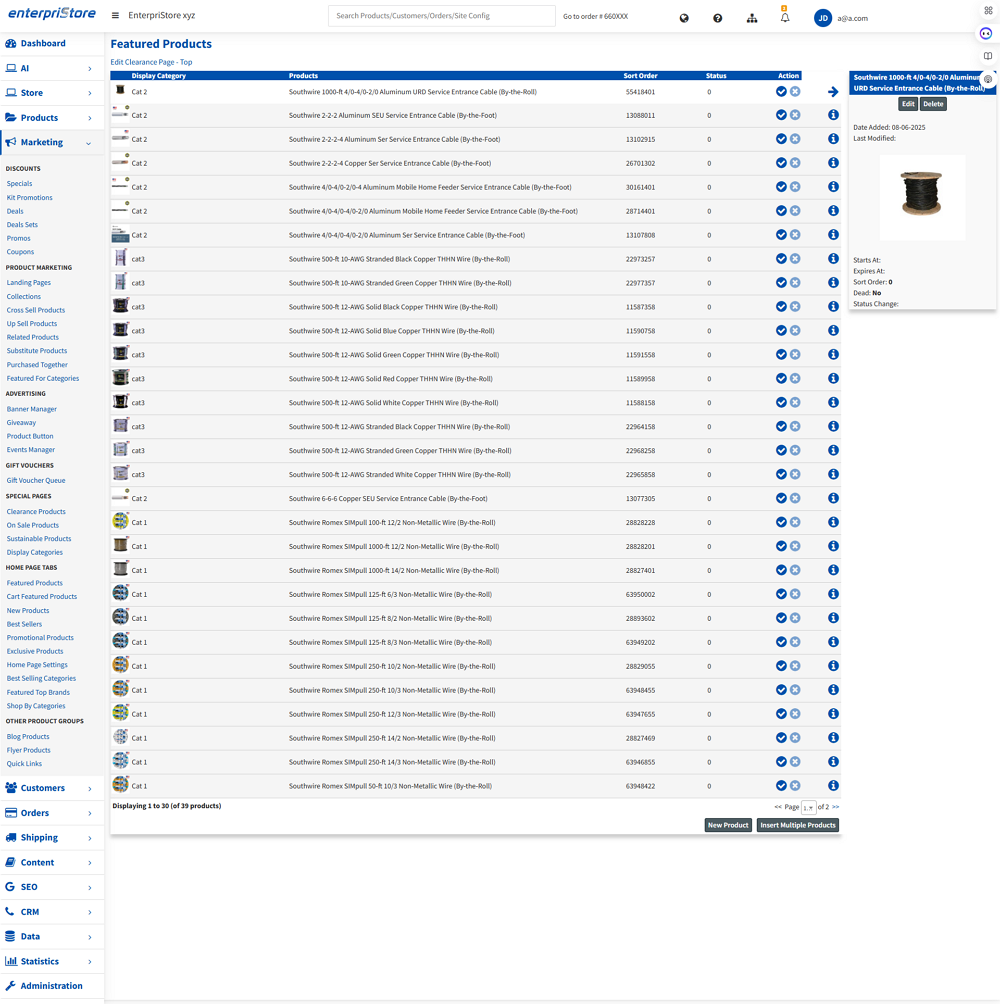The width and height of the screenshot is (1000, 1004).
Task: Click the globe icon in top header
Action: 684,18
